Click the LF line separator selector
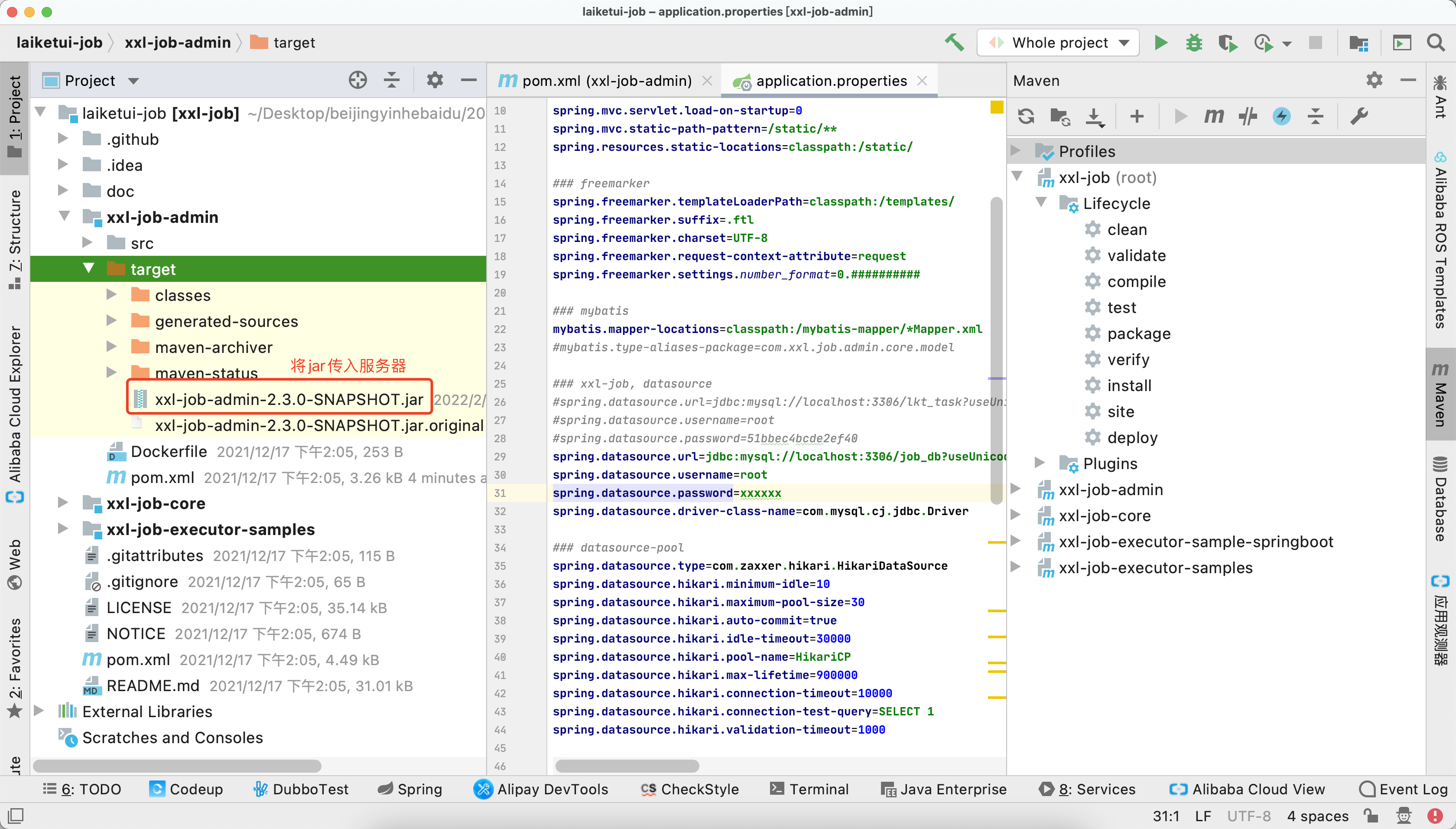1456x829 pixels. point(1203,816)
